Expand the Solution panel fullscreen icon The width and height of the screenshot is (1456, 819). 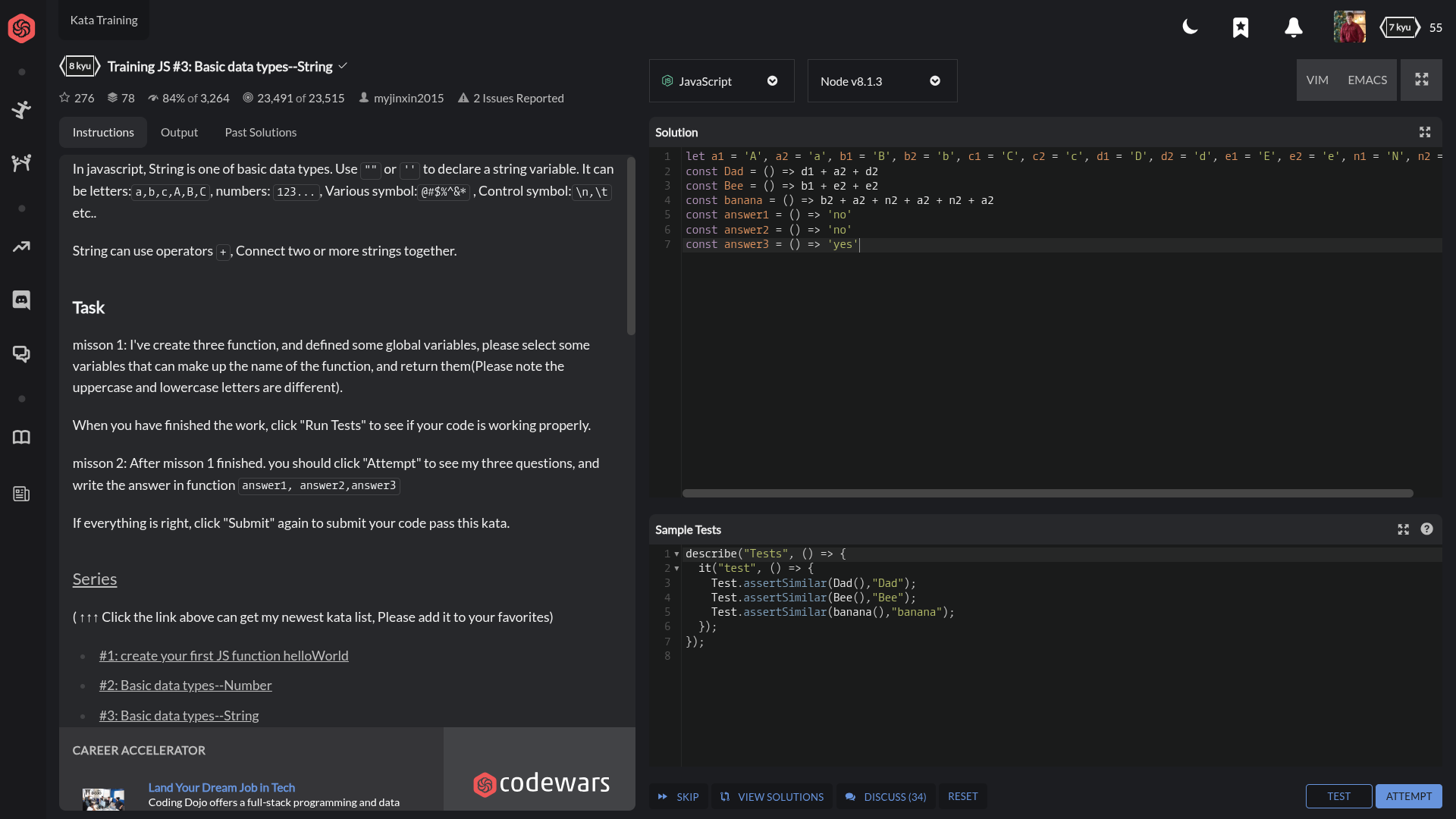point(1425,132)
